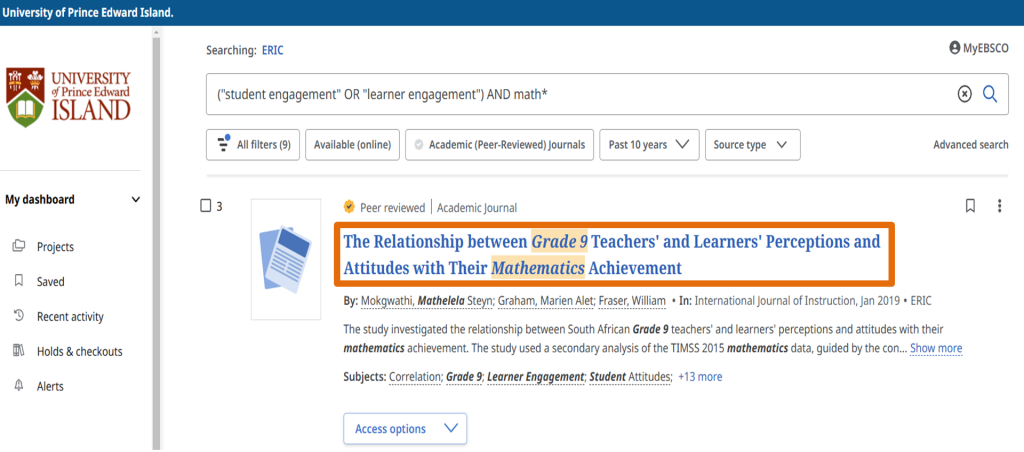Open the Advanced search link
Viewport: 1024px width, 452px height.
coord(970,144)
